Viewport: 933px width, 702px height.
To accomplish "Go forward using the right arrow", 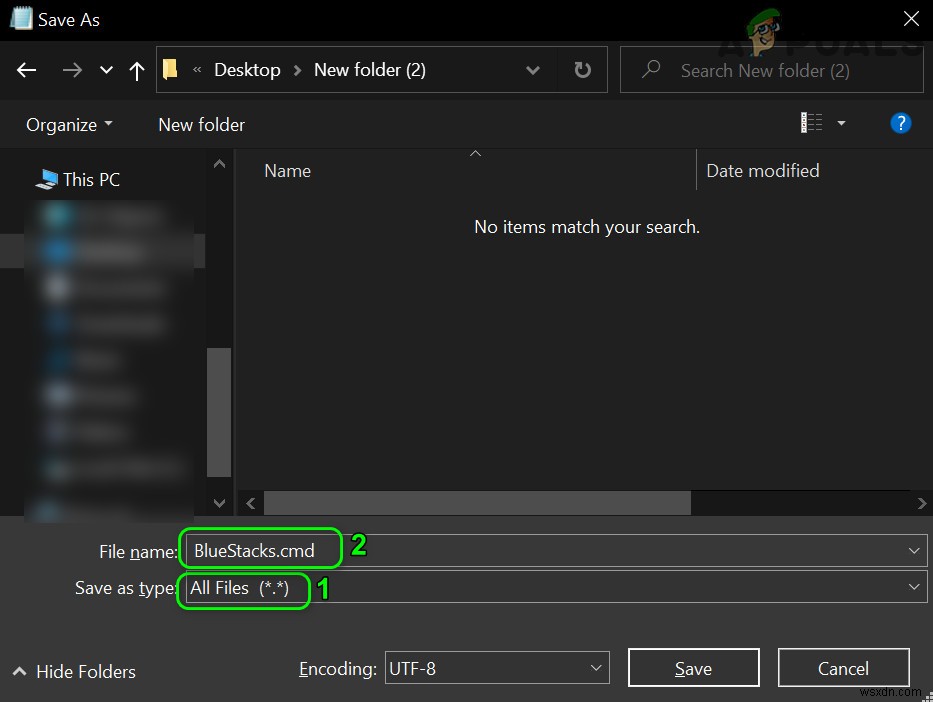I will (72, 70).
